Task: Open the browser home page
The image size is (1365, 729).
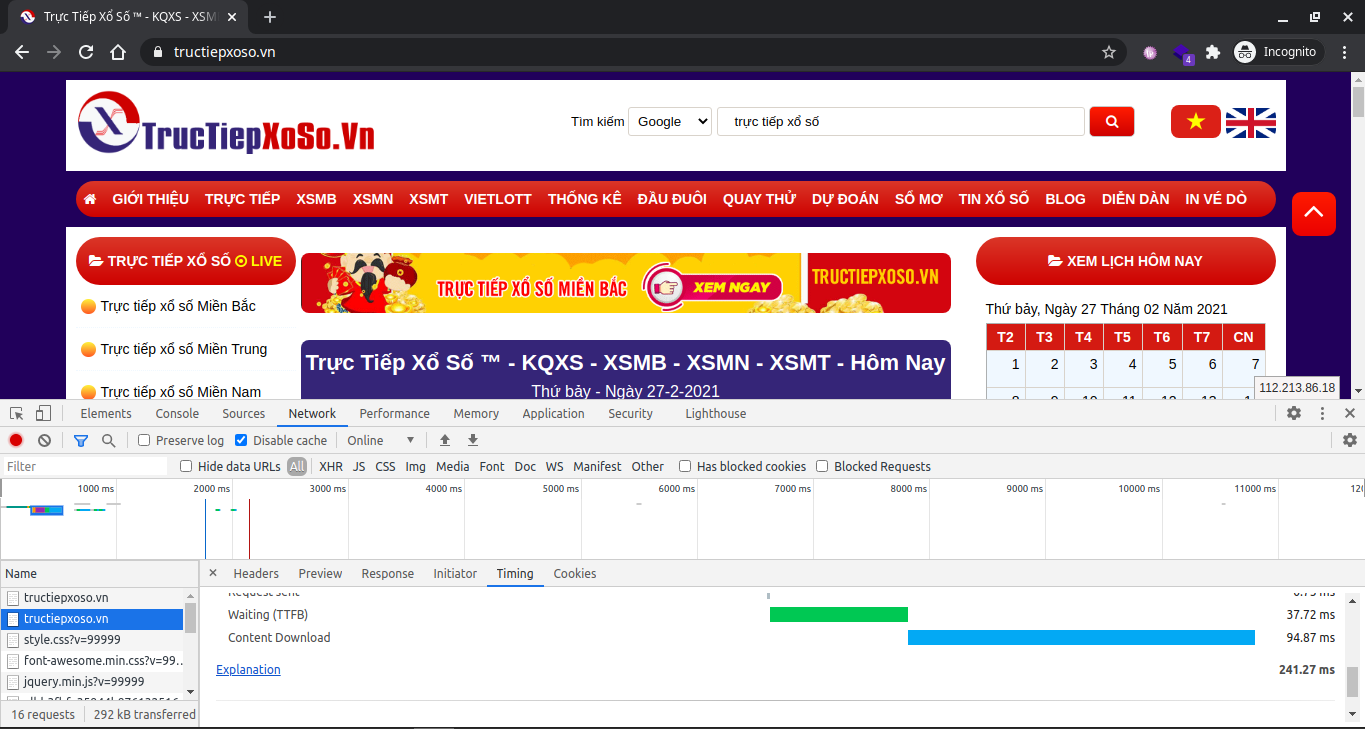Action: pyautogui.click(x=118, y=52)
